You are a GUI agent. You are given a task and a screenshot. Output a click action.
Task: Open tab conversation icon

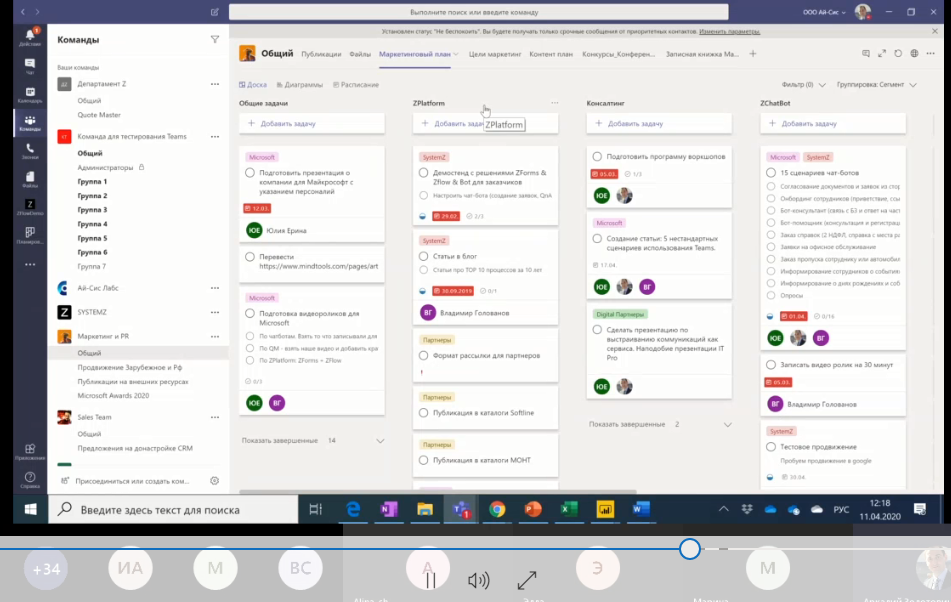[865, 53]
